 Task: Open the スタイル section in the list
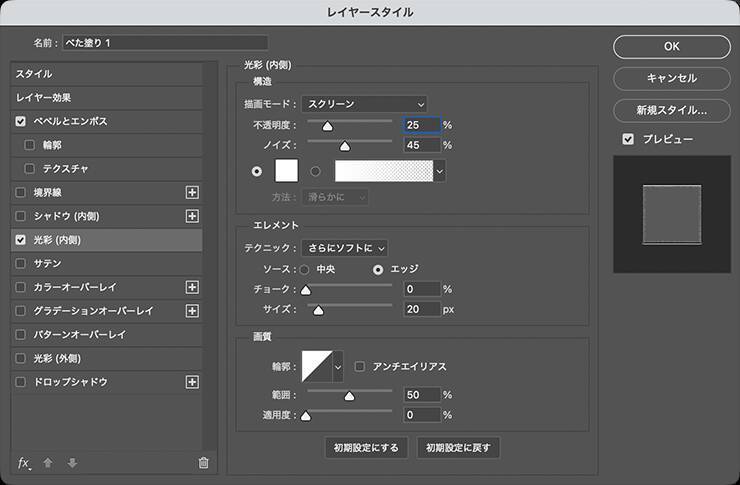pos(107,74)
